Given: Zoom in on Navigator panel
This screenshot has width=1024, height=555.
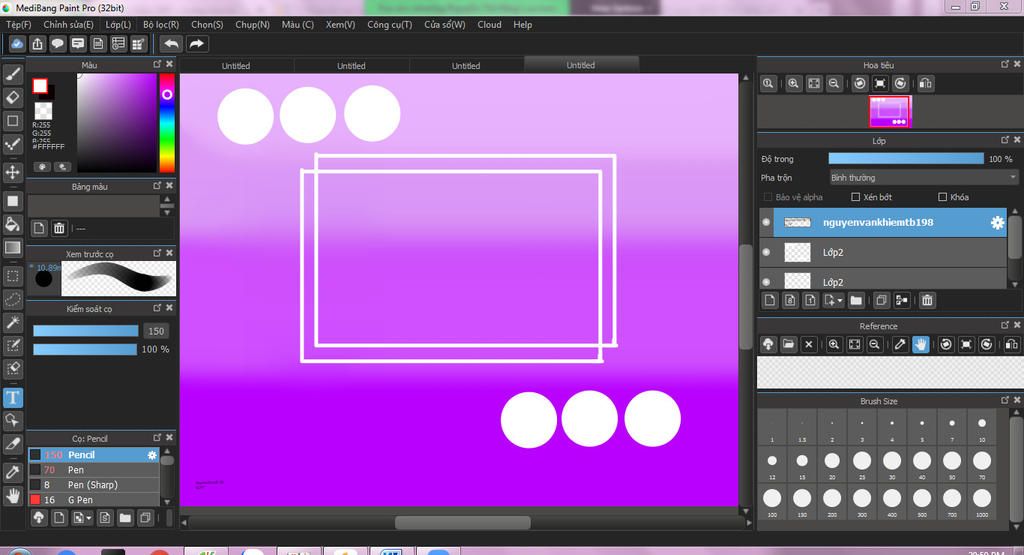Looking at the screenshot, I should 793,84.
